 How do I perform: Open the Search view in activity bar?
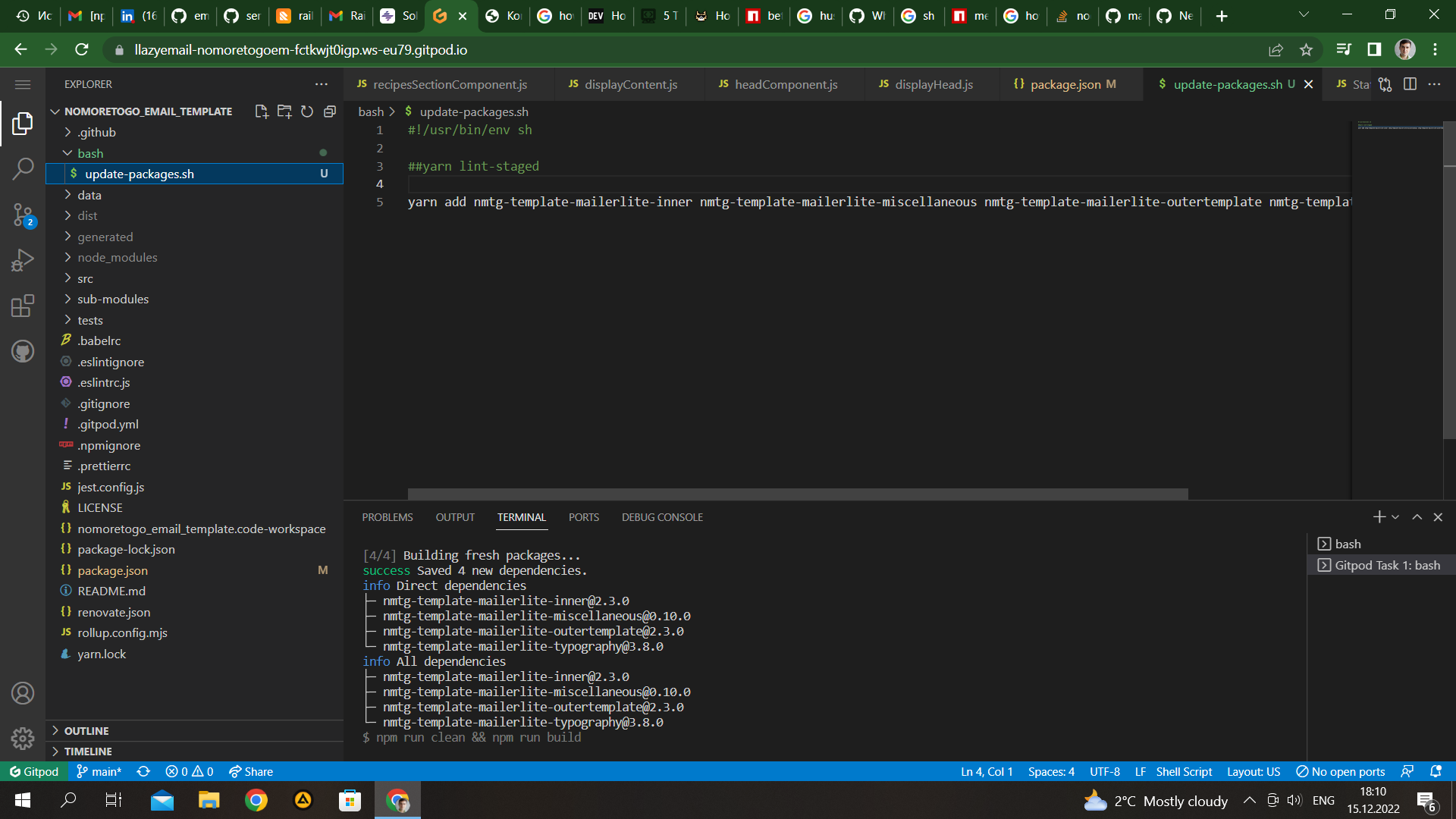coord(23,168)
